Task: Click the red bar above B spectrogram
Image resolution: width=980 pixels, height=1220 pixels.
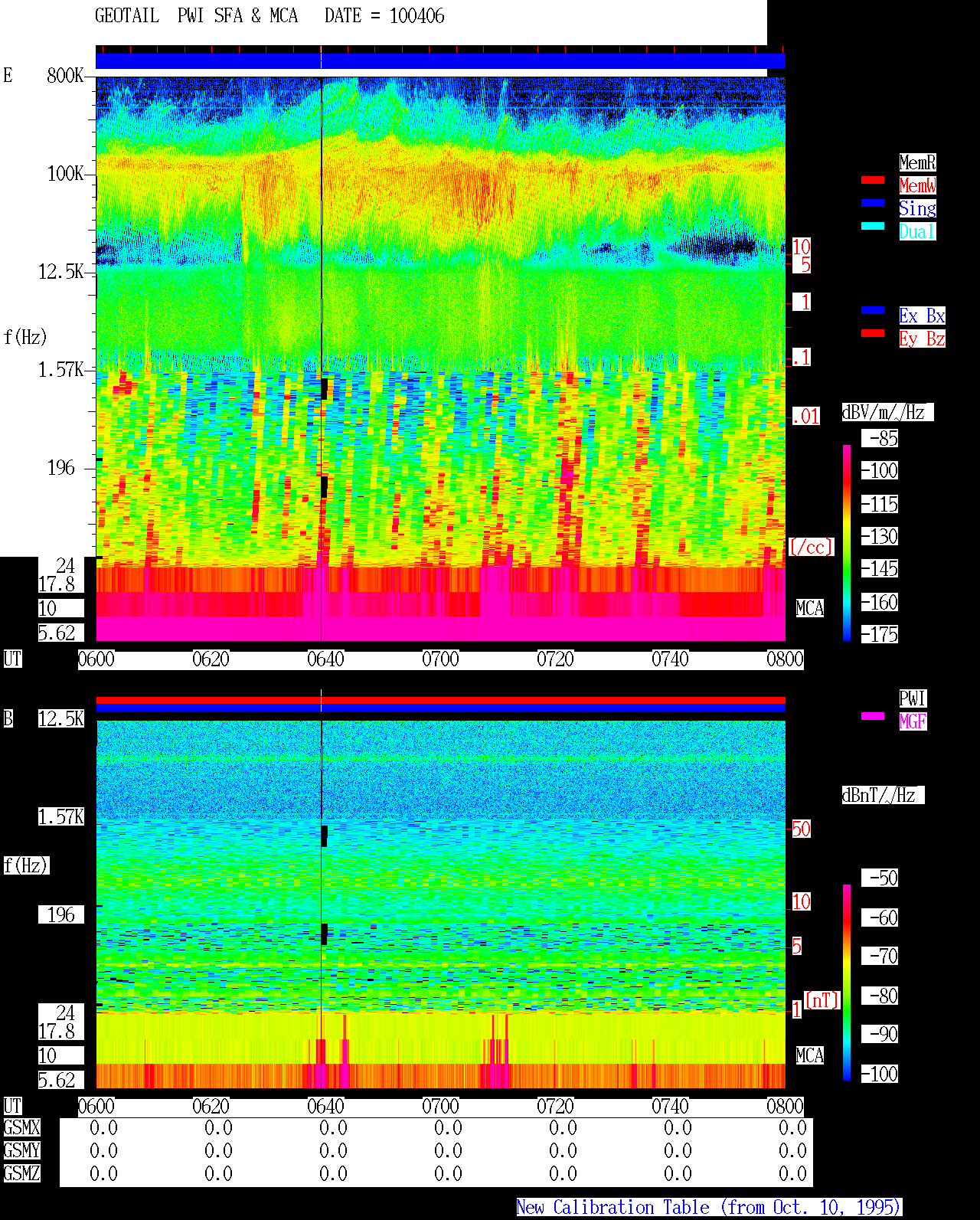Action: coord(440,700)
